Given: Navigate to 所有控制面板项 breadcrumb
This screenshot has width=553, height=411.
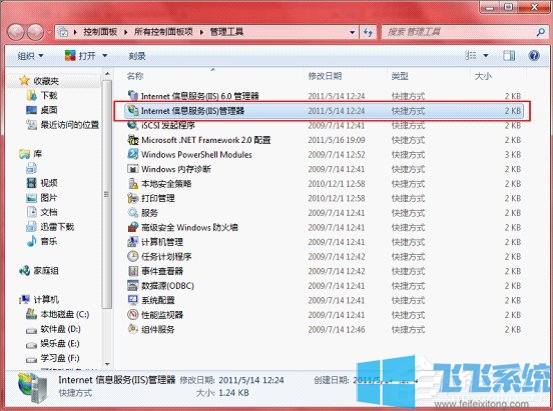Looking at the screenshot, I should coord(163,32).
